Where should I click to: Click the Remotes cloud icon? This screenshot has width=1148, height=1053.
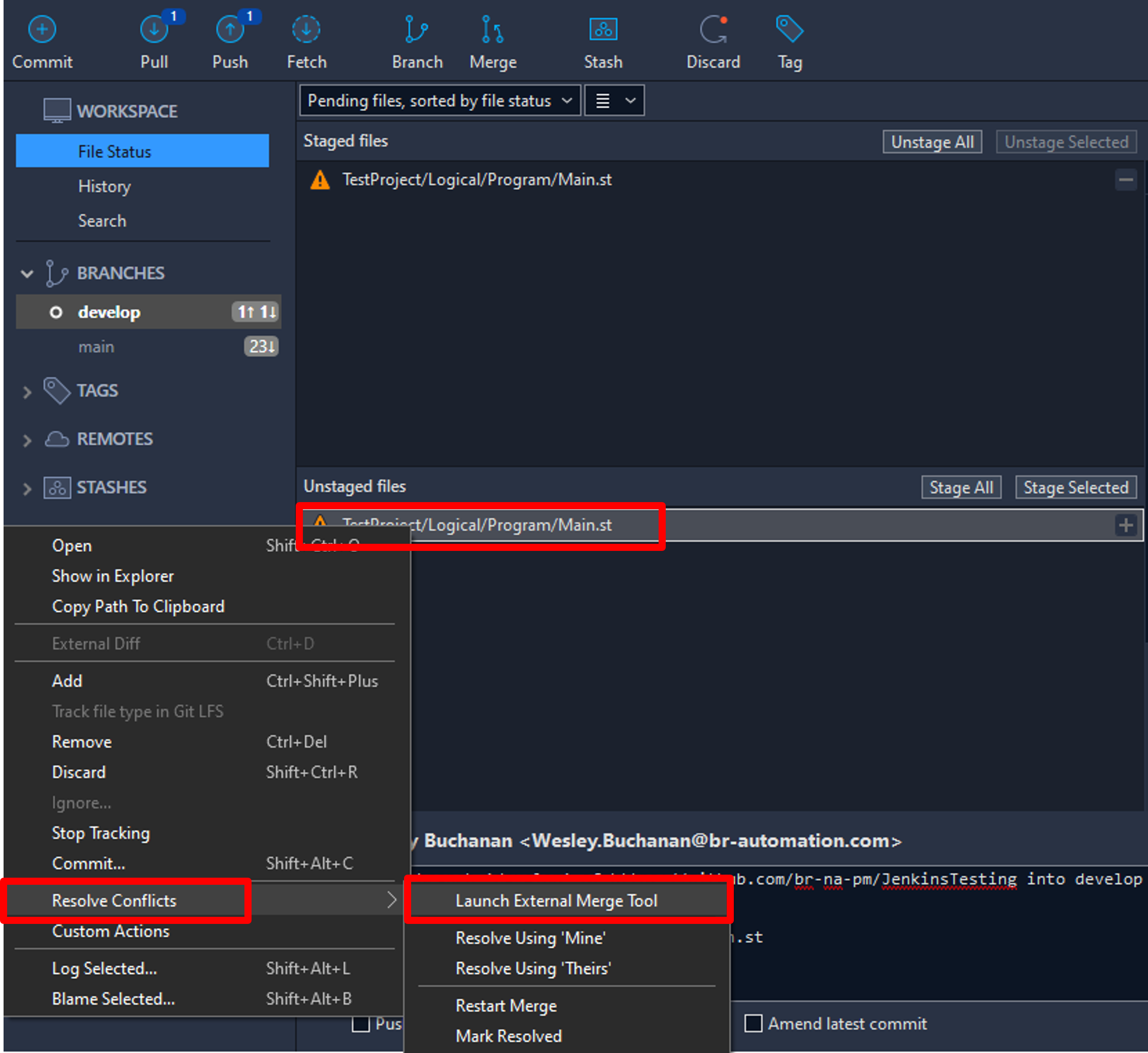57,439
